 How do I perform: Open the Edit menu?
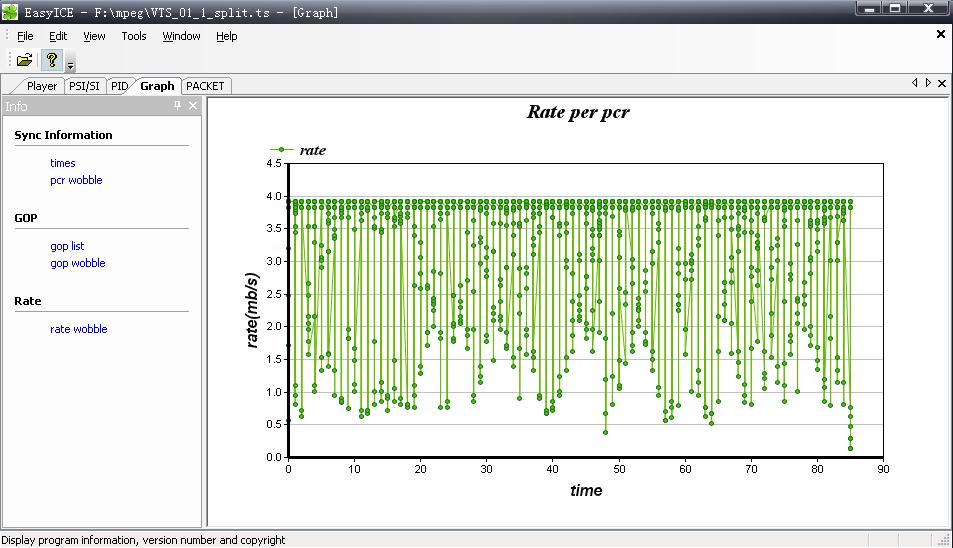click(58, 36)
